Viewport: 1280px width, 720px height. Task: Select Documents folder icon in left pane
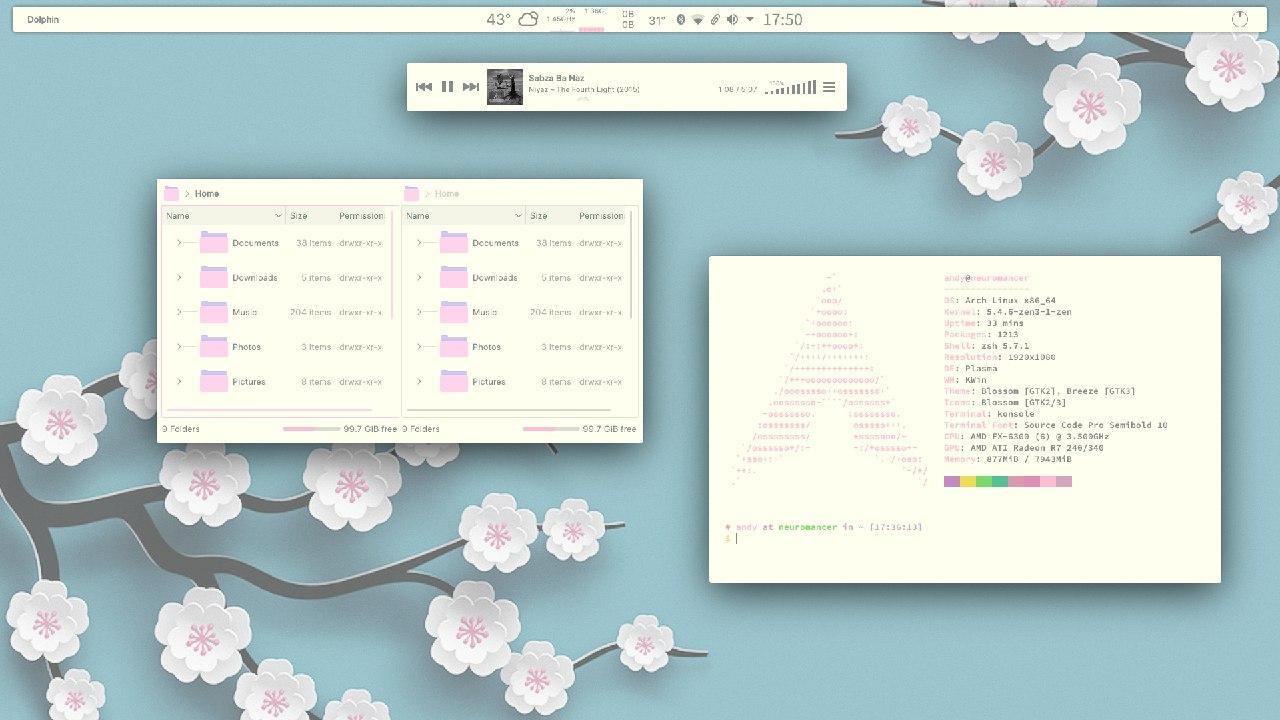pyautogui.click(x=214, y=242)
